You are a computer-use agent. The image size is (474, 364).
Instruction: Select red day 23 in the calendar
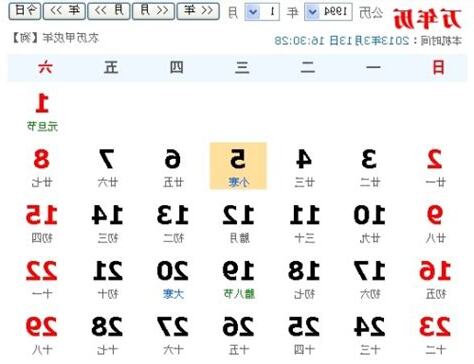coord(435,335)
